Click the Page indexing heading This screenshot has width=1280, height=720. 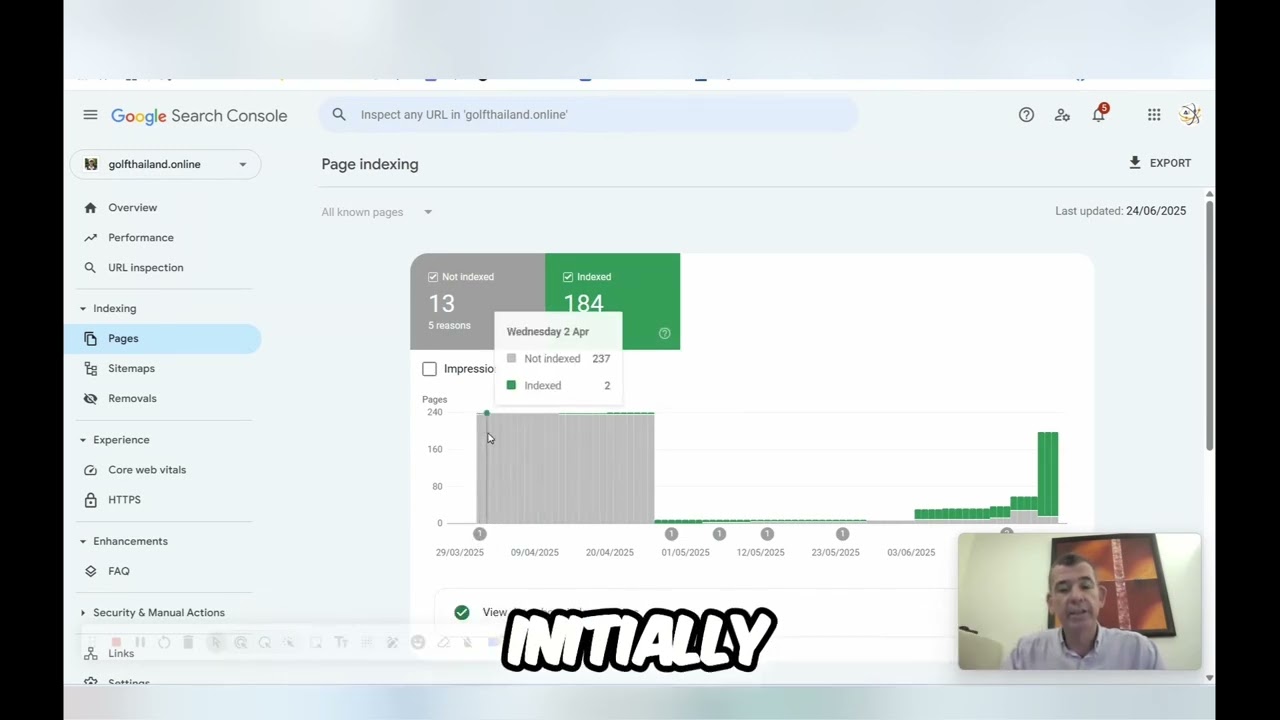click(x=370, y=164)
